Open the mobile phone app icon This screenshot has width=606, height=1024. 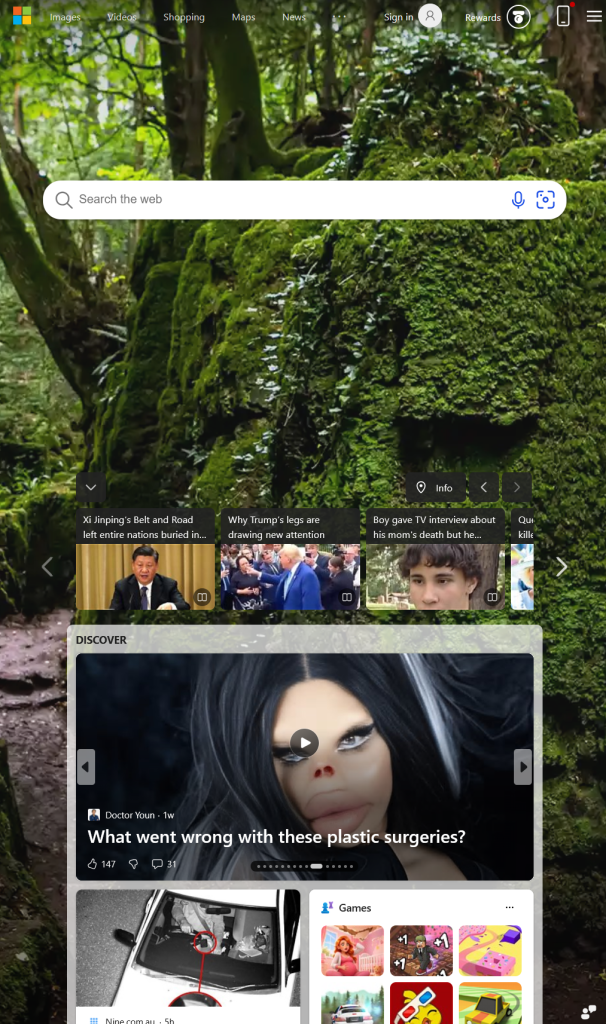[564, 16]
